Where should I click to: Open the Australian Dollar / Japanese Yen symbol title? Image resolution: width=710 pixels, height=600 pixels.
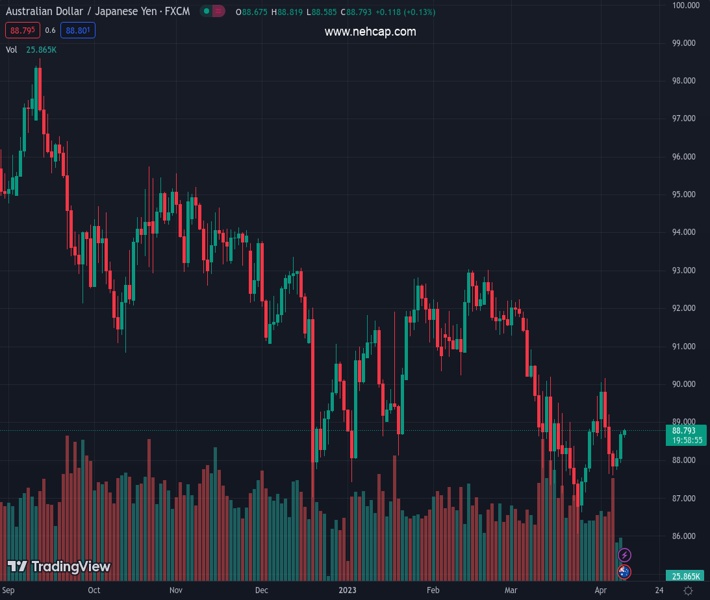pyautogui.click(x=97, y=12)
